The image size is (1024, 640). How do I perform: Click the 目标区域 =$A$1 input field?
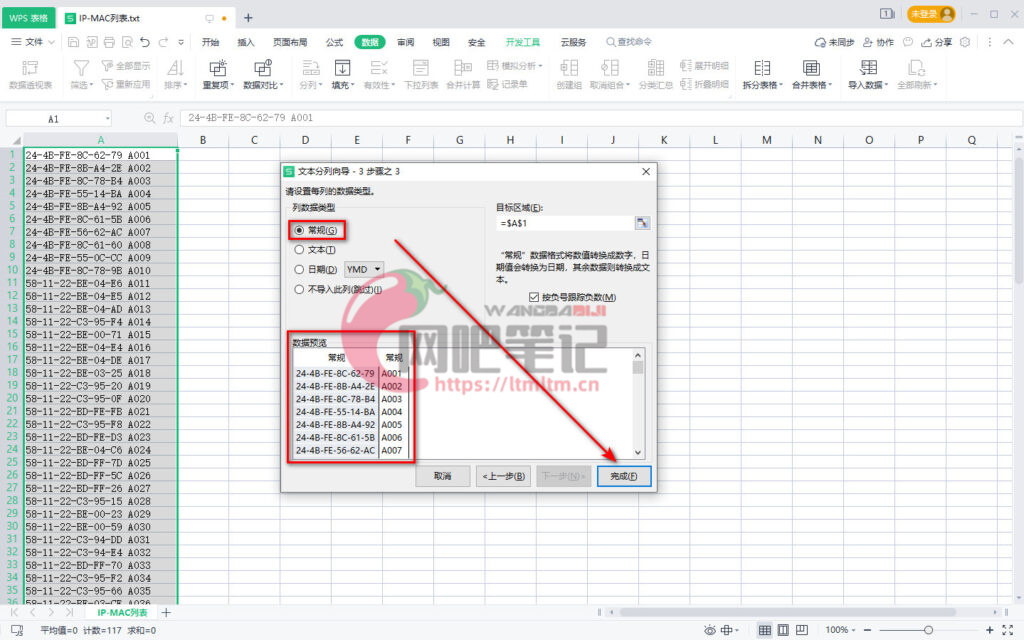click(565, 223)
